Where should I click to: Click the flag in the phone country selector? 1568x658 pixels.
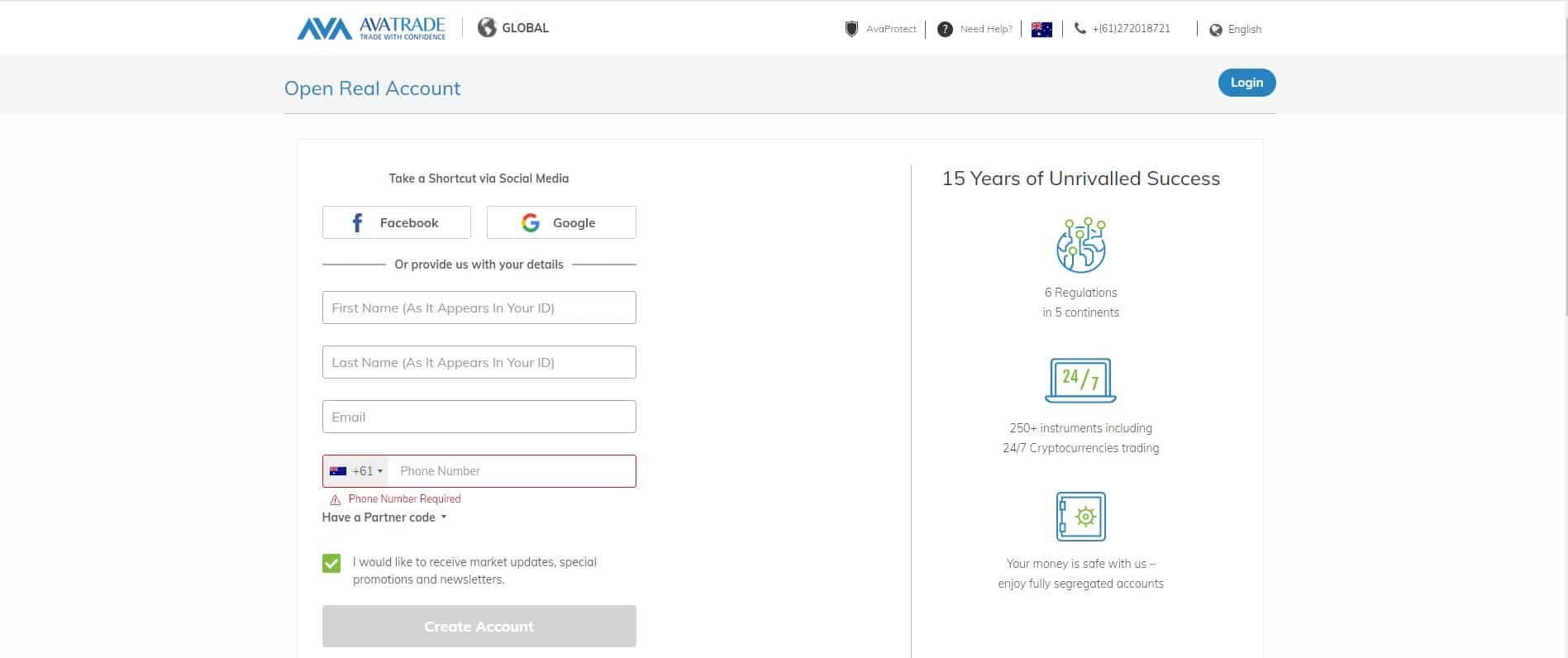pos(337,471)
